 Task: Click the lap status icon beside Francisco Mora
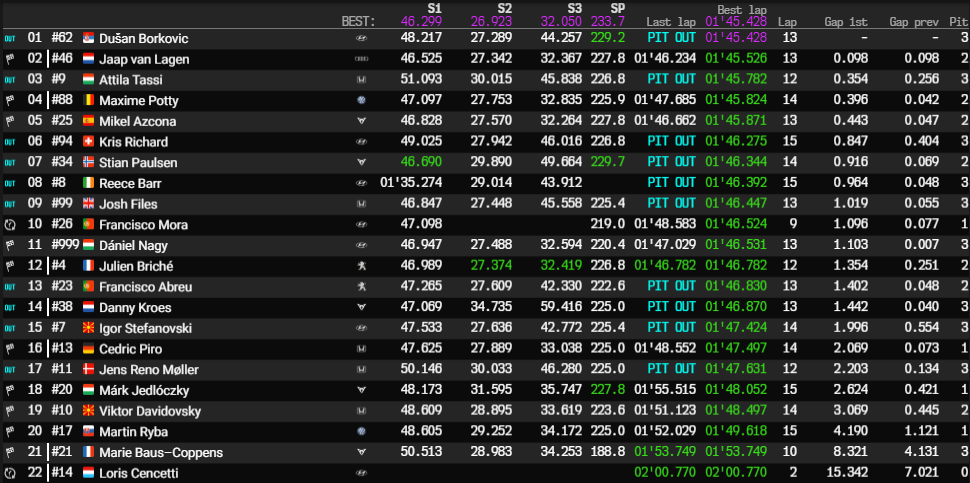[x=10, y=225]
